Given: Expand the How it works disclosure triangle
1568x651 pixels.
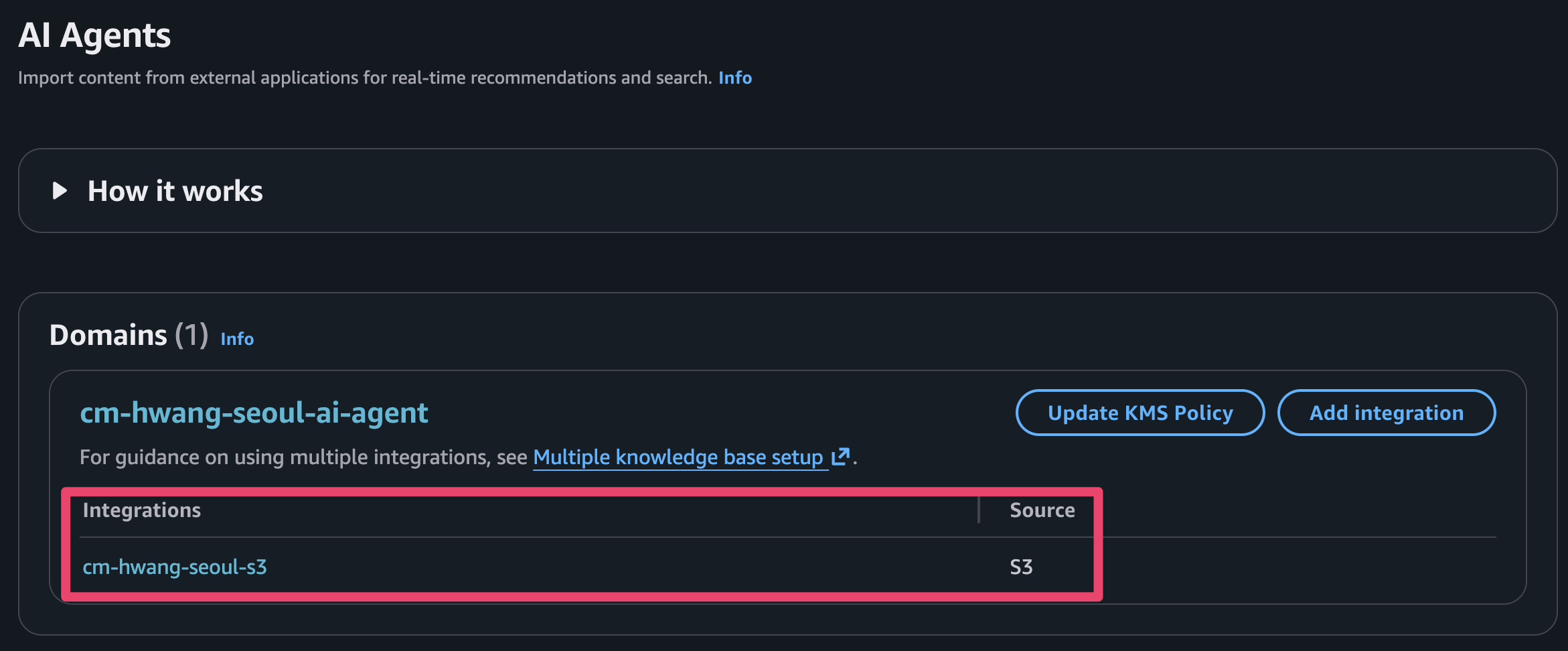Looking at the screenshot, I should click(60, 191).
